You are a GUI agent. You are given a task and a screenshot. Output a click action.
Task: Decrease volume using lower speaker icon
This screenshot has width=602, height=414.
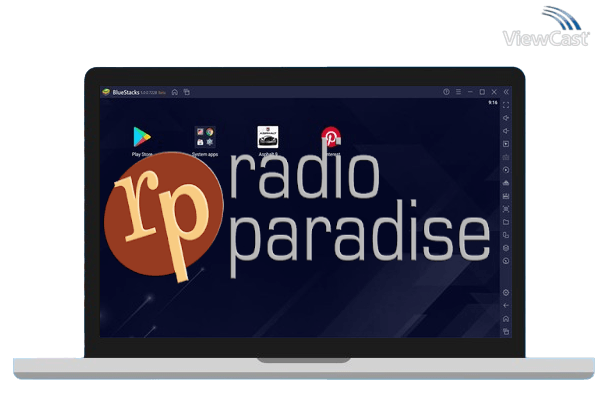click(506, 131)
